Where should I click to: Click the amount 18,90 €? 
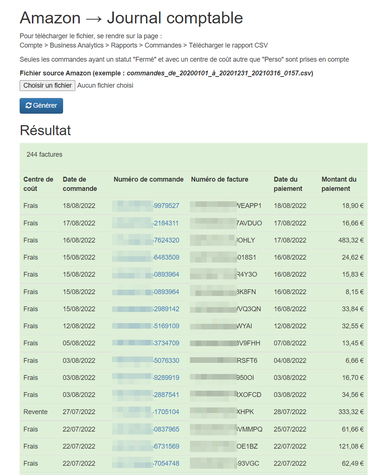pyautogui.click(x=353, y=206)
